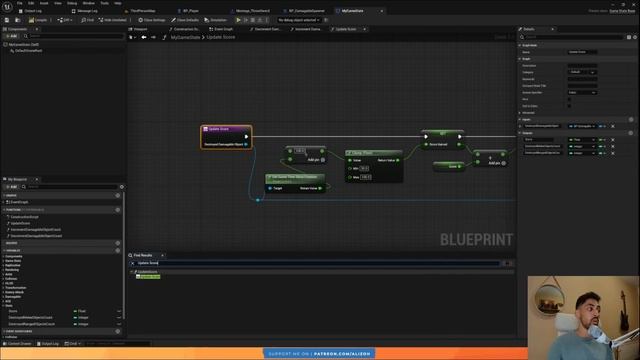Click the Unreal Engine logo
This screenshot has width=640, height=360.
pos(7,7)
